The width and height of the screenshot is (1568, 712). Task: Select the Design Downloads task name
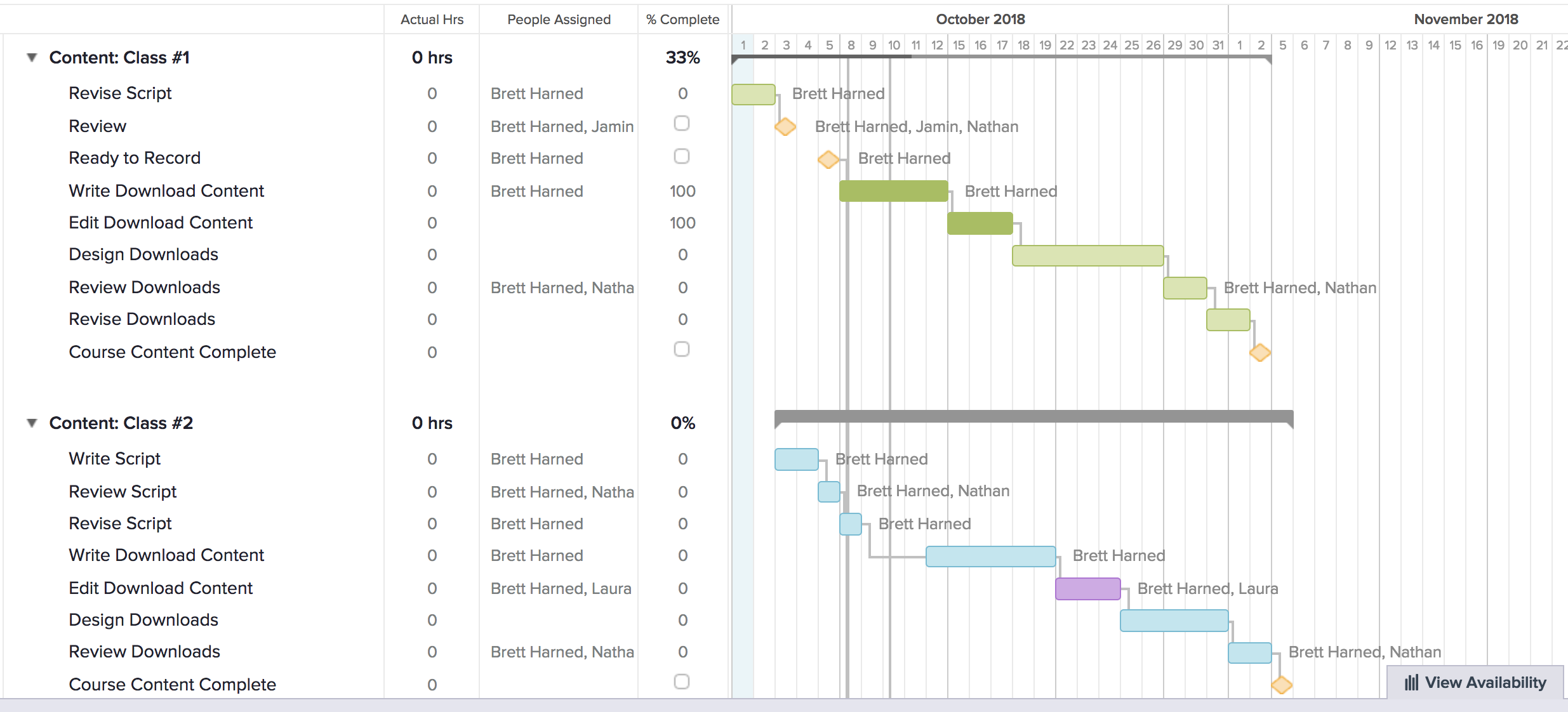[143, 254]
